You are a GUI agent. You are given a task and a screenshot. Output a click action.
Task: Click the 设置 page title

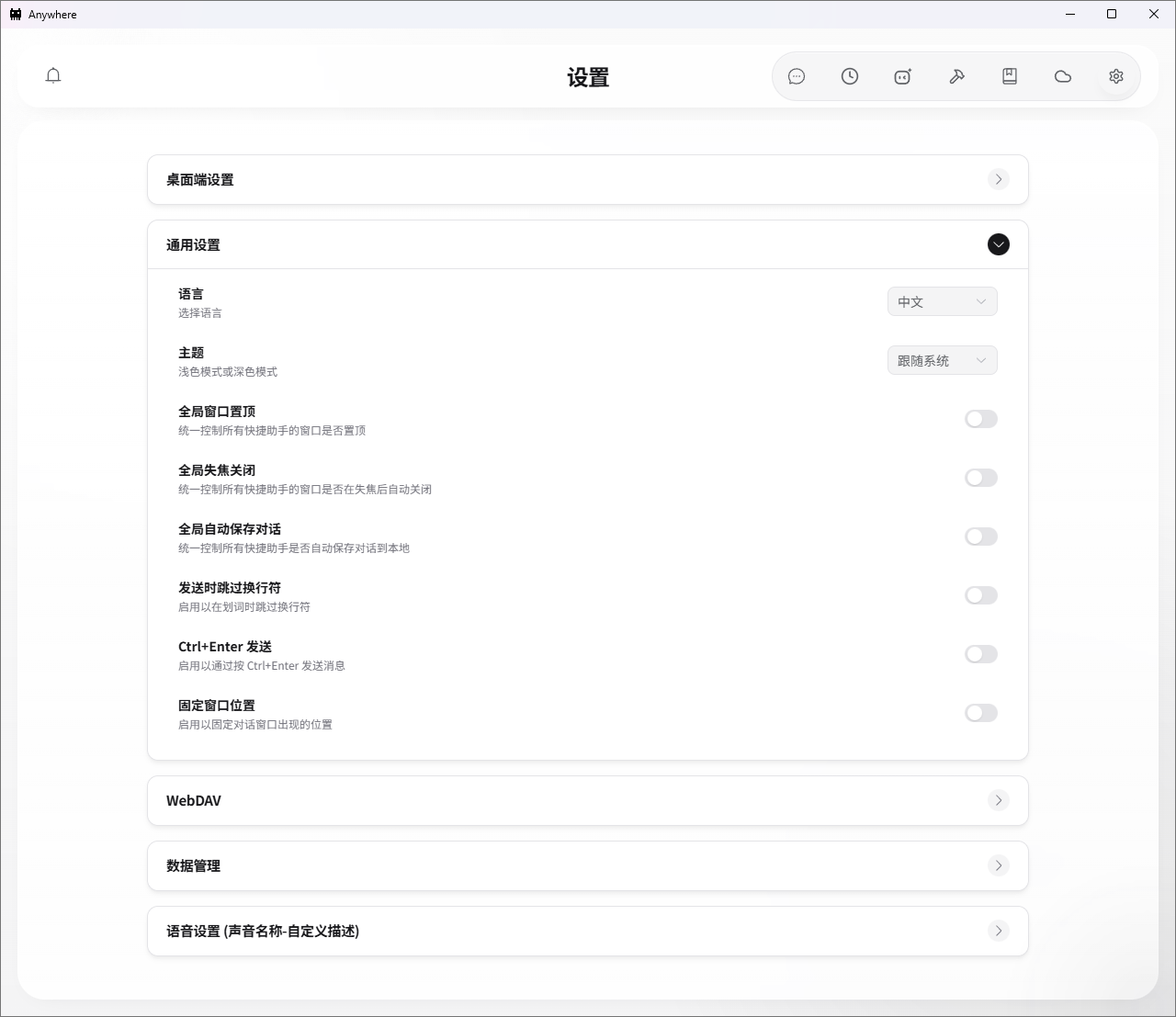(588, 77)
